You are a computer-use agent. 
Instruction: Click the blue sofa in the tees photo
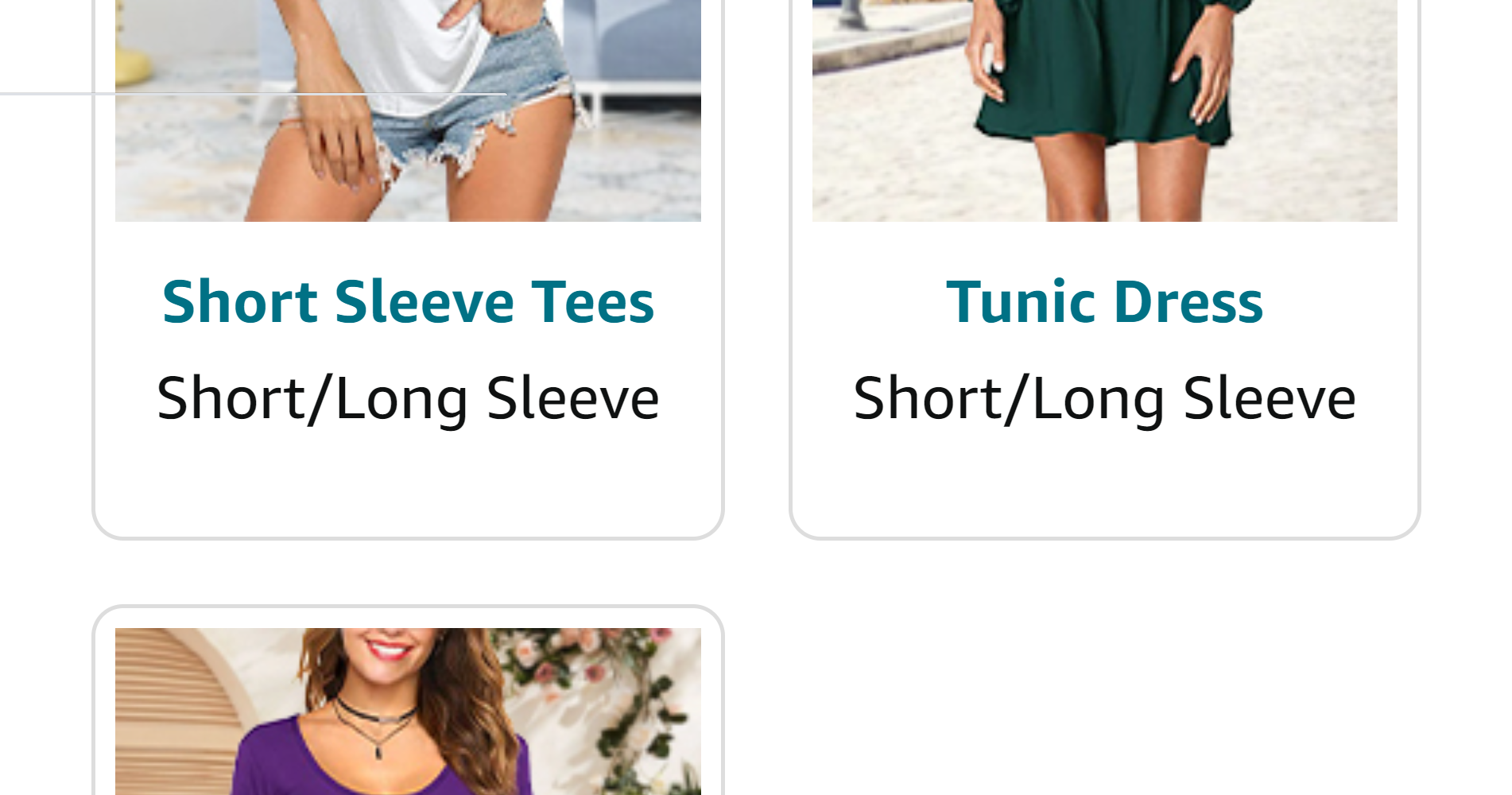pos(636,48)
